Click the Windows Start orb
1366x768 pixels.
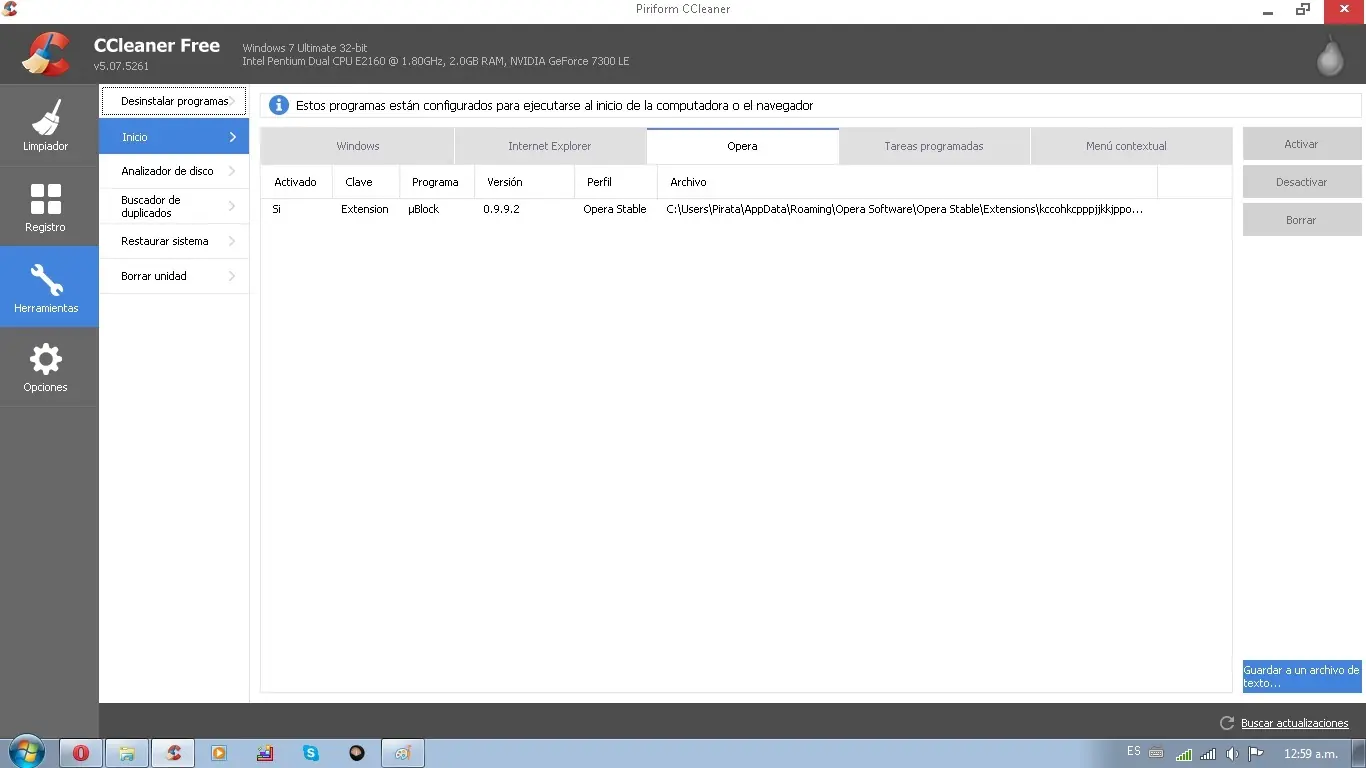pyautogui.click(x=27, y=753)
